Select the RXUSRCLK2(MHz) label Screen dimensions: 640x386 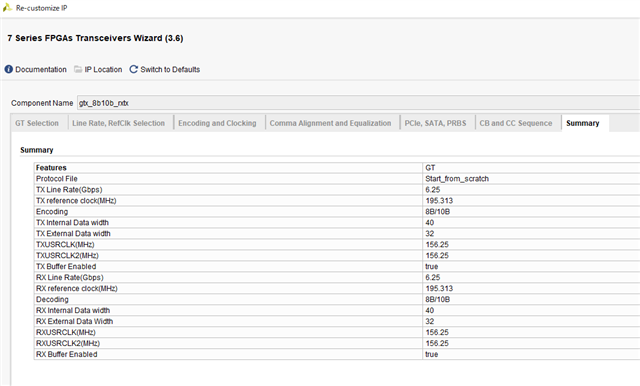pyautogui.click(x=68, y=344)
